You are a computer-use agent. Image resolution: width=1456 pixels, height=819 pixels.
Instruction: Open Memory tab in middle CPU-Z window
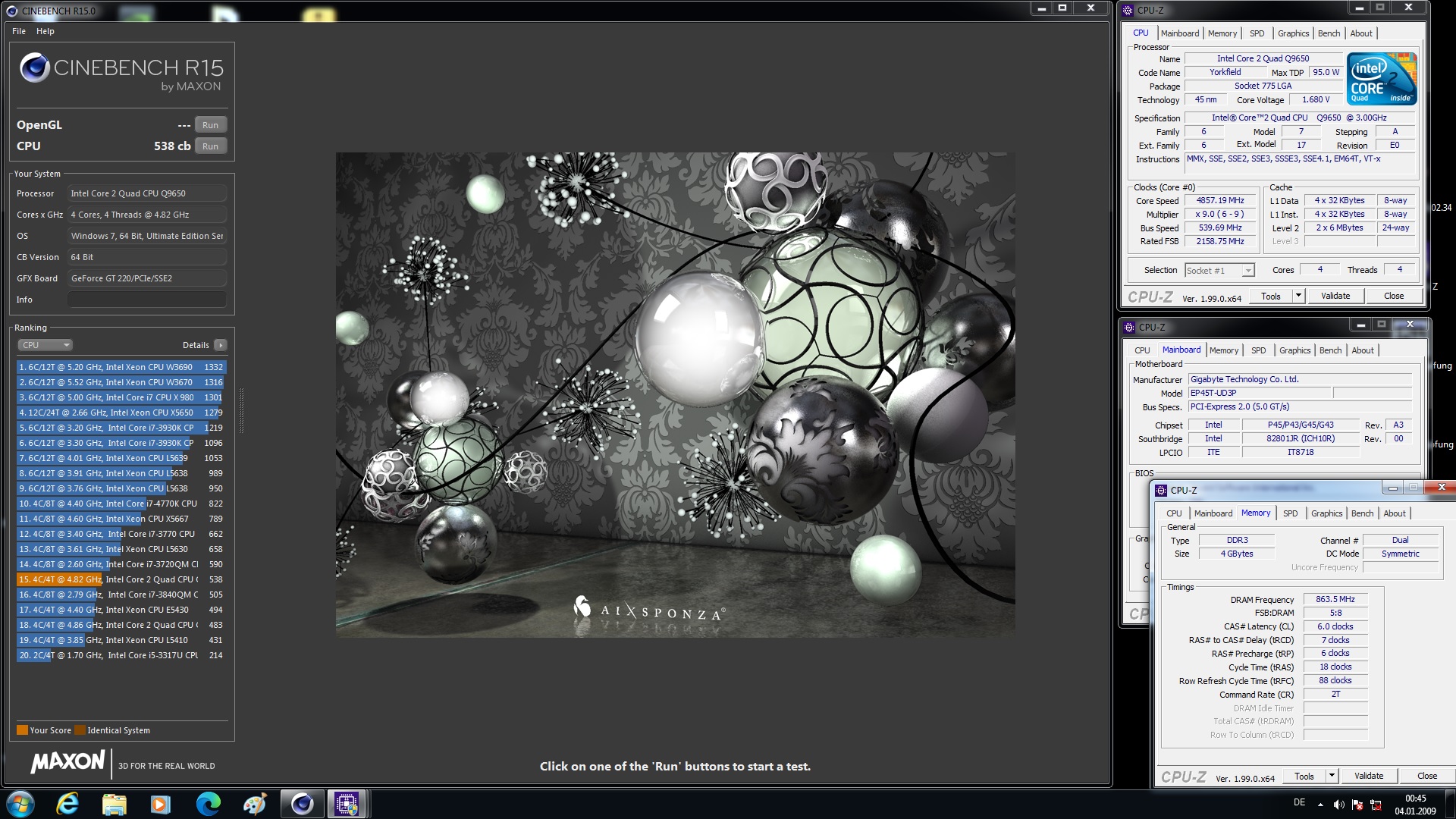pos(1223,350)
